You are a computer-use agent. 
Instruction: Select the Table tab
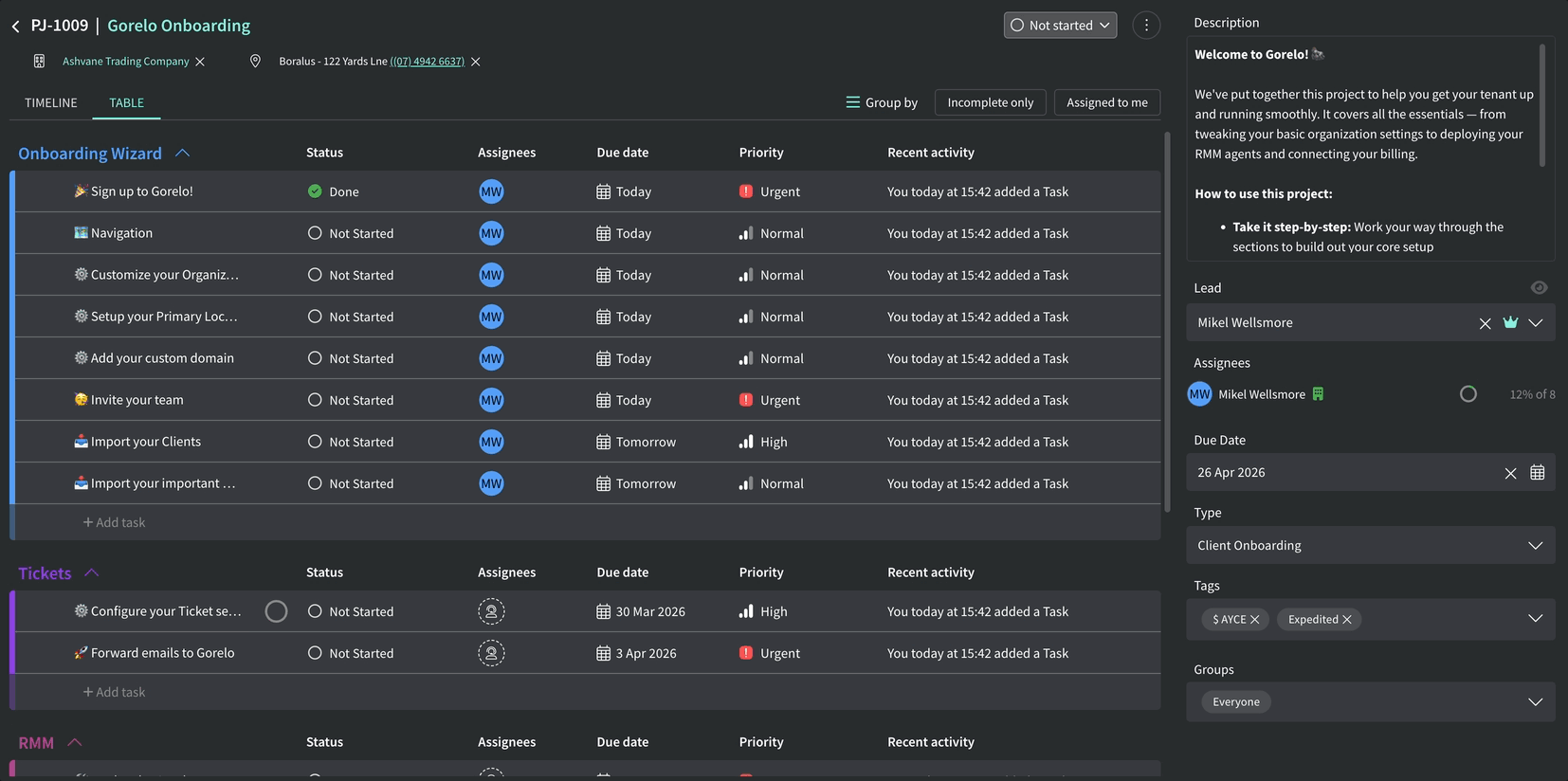[x=126, y=102]
